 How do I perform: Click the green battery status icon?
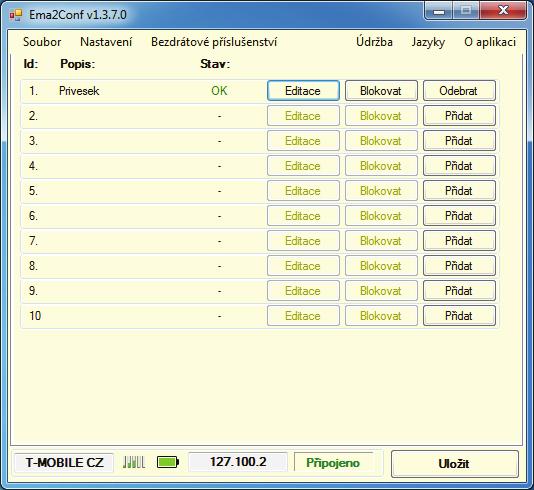pos(168,462)
